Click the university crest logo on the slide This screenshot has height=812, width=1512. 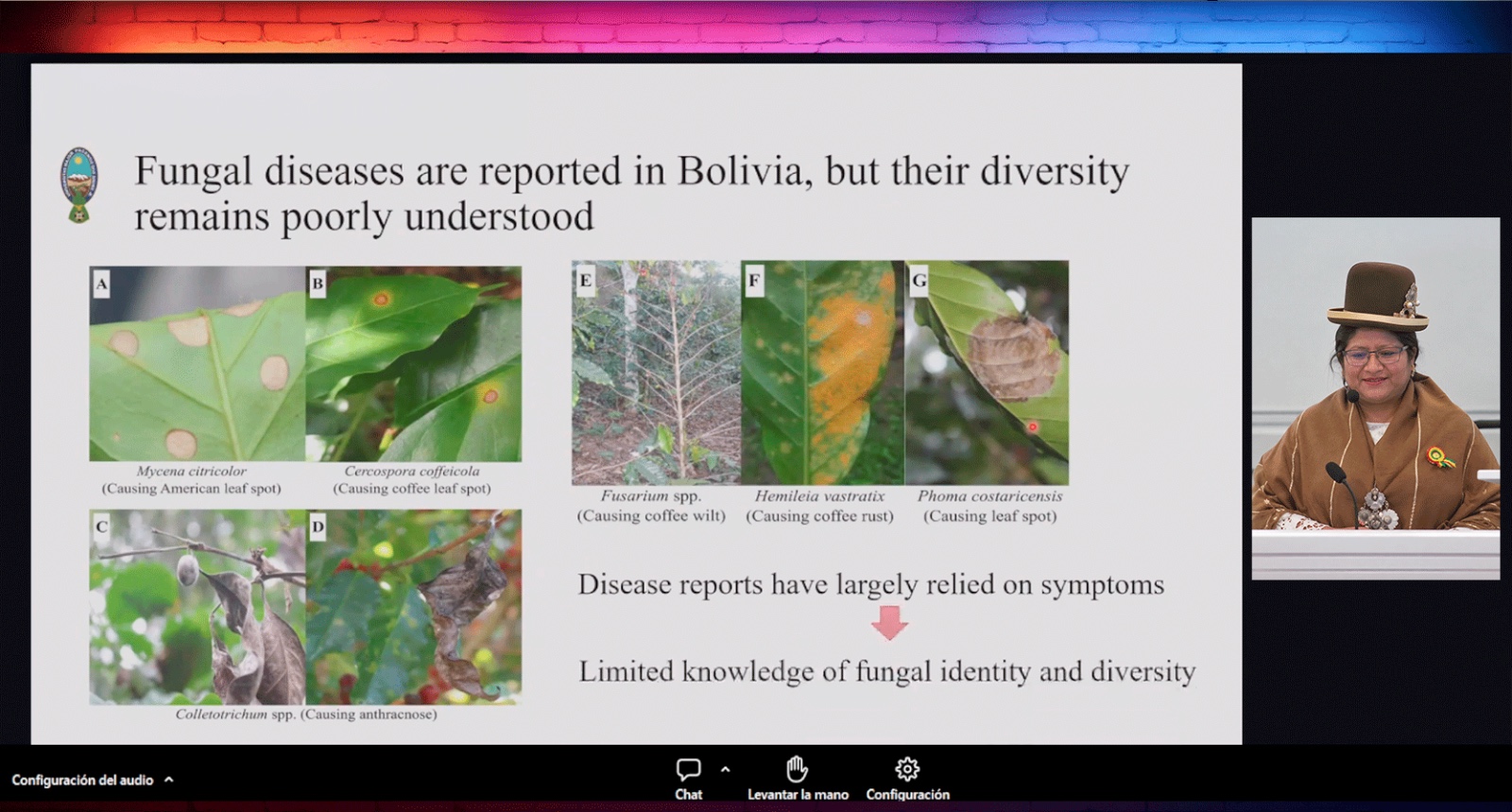point(79,184)
